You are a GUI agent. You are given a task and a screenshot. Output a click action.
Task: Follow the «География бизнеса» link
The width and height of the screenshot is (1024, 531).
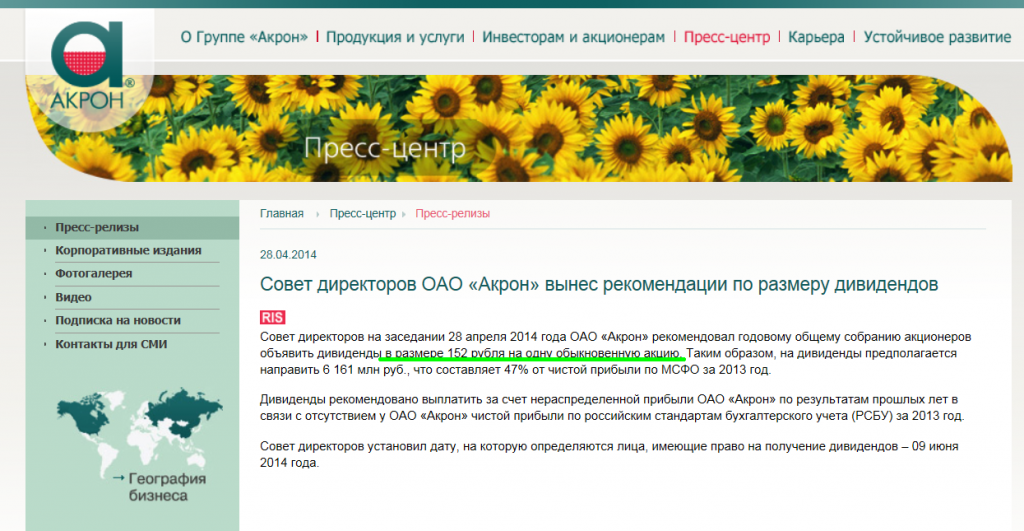pyautogui.click(x=167, y=486)
